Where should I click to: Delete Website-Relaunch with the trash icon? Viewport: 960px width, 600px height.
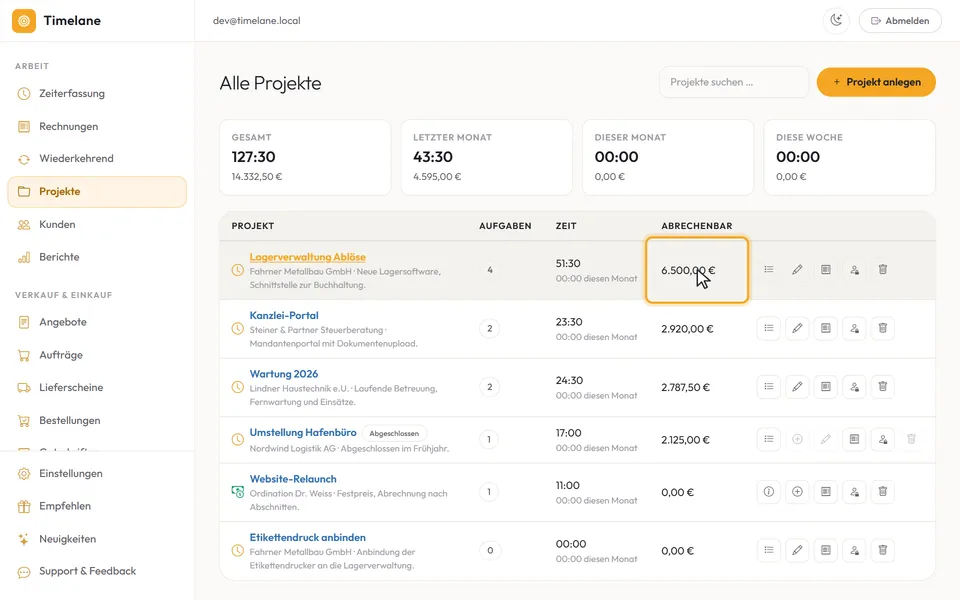[883, 492]
